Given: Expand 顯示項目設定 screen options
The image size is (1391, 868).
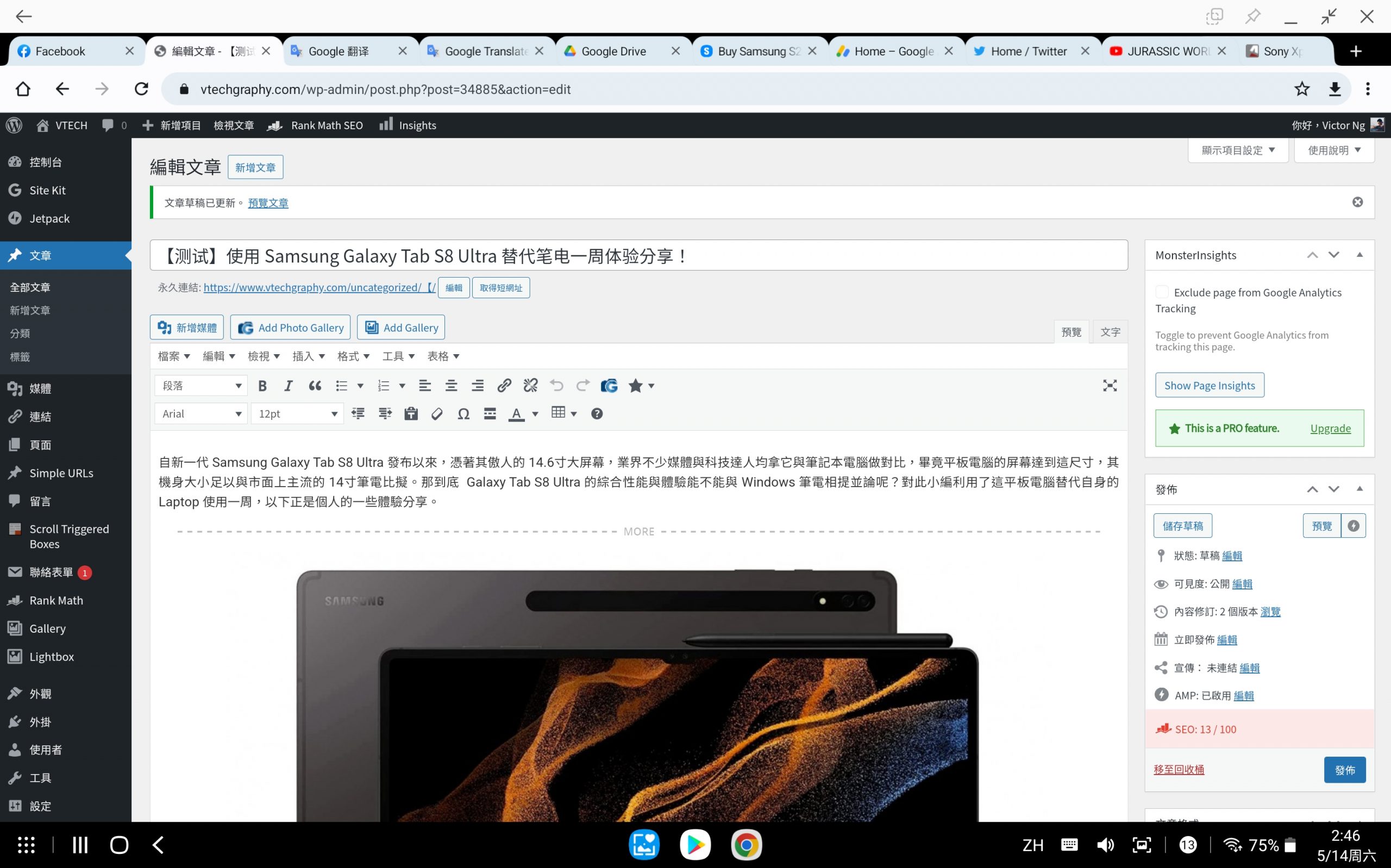Looking at the screenshot, I should [x=1238, y=150].
